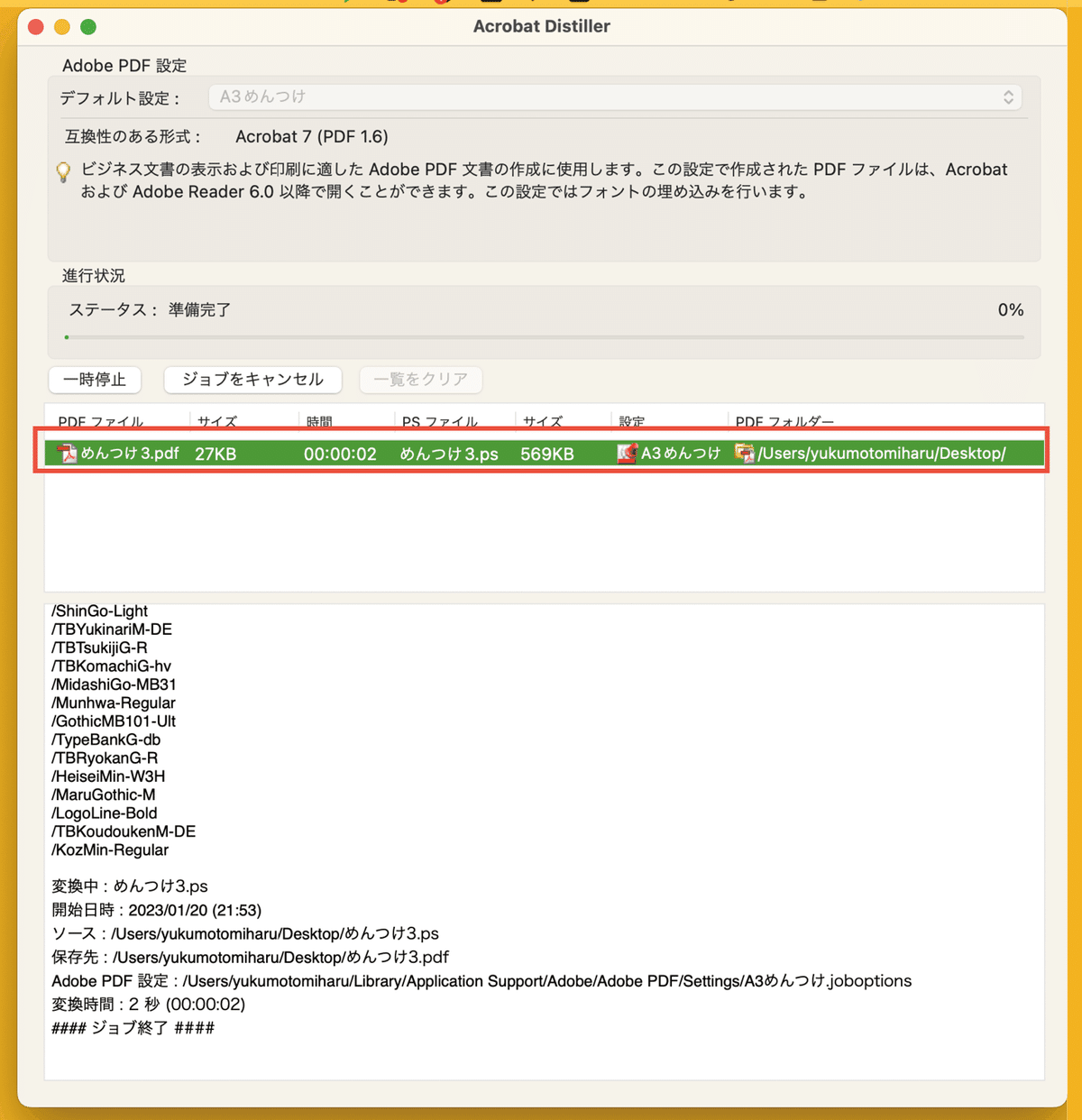Image resolution: width=1082 pixels, height=1120 pixels.
Task: Click /MidashiGo-MB31 log line
Action: point(114,684)
